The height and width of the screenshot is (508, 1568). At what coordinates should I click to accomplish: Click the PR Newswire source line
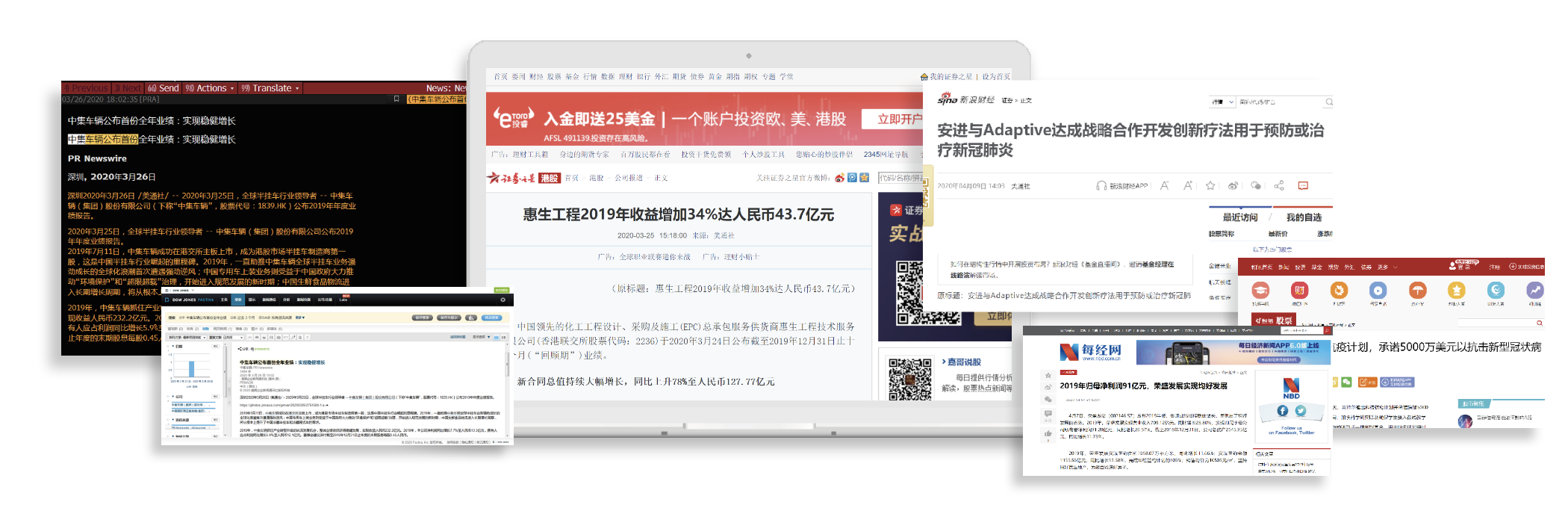pos(97,158)
